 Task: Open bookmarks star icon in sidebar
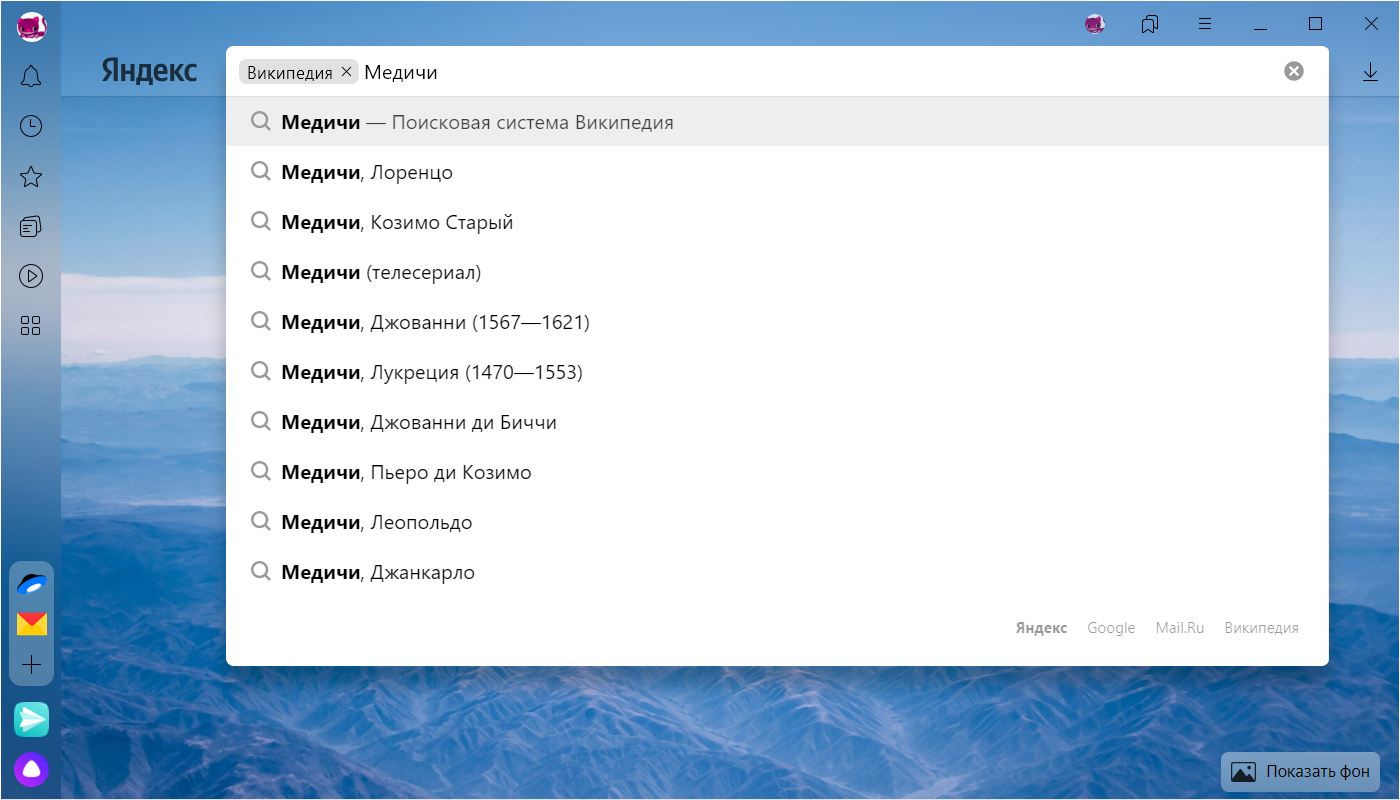[x=31, y=177]
